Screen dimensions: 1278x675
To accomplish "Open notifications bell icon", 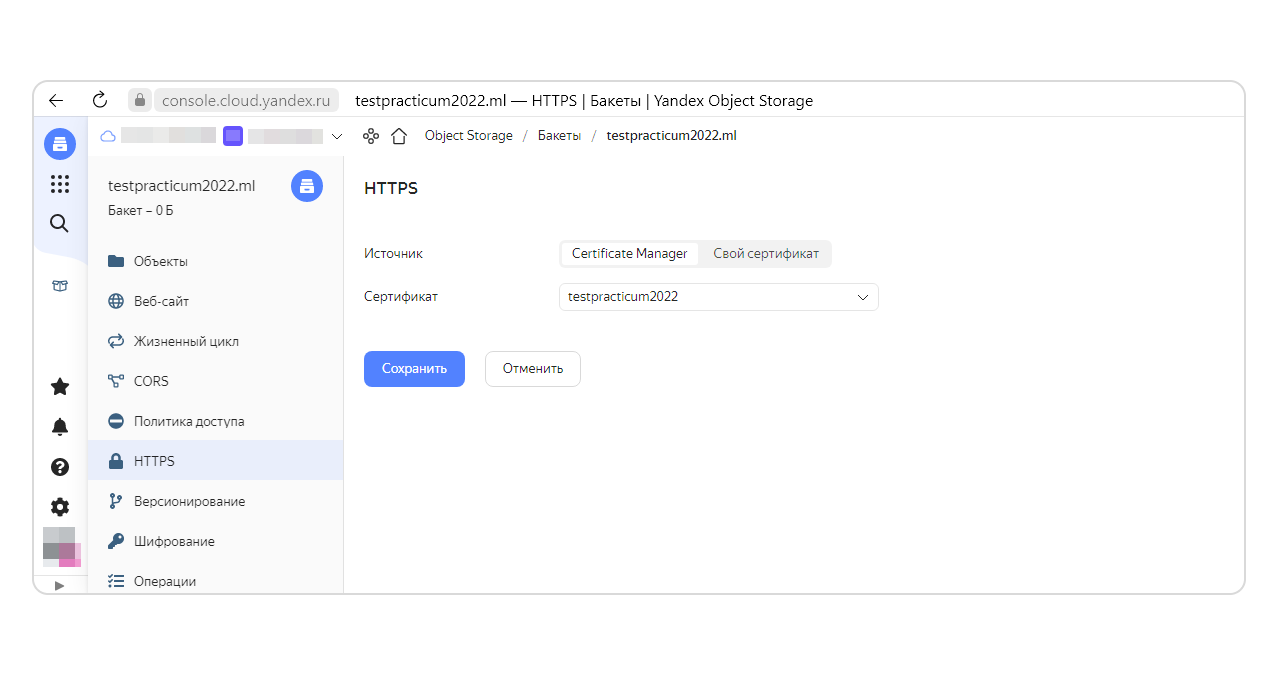I will (60, 427).
